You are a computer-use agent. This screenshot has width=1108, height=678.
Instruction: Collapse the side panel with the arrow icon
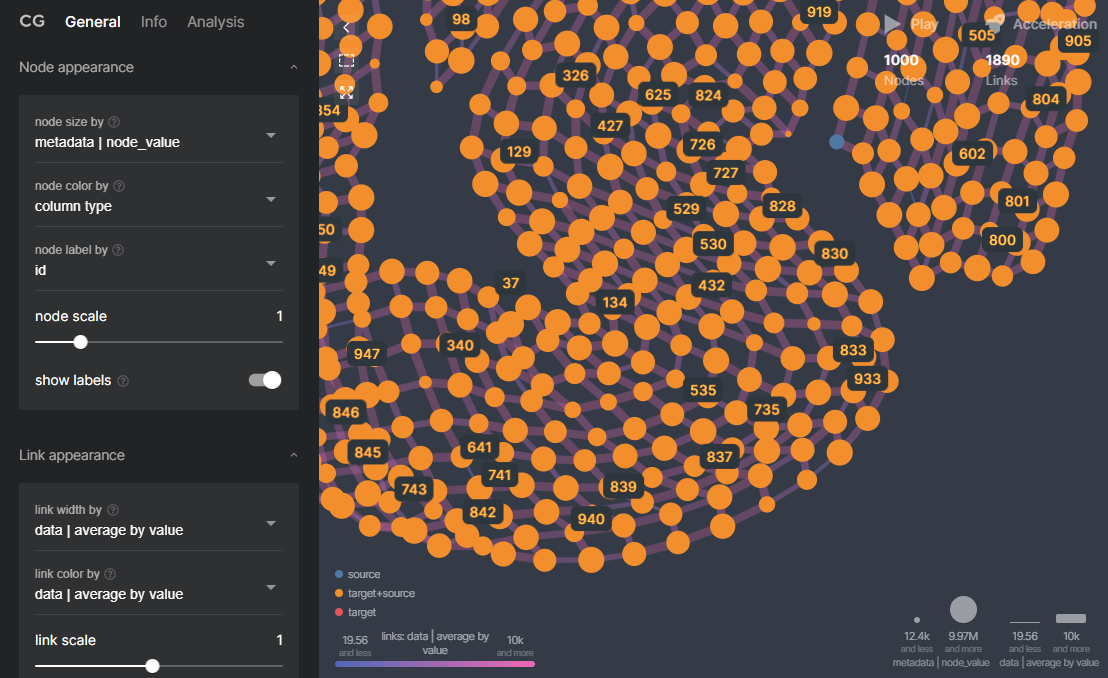tap(346, 28)
